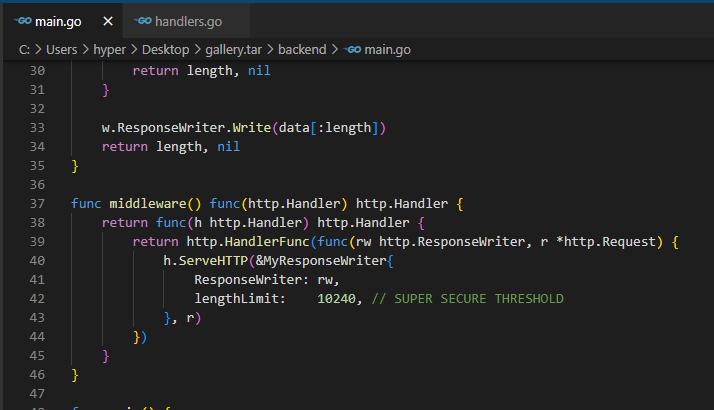
Task: Expand the Desktop breadcrumb dropdown
Action: coord(173,49)
